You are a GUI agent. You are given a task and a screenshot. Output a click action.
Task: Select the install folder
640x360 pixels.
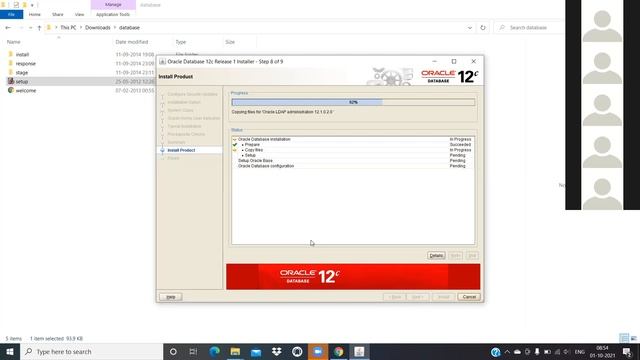click(x=22, y=54)
